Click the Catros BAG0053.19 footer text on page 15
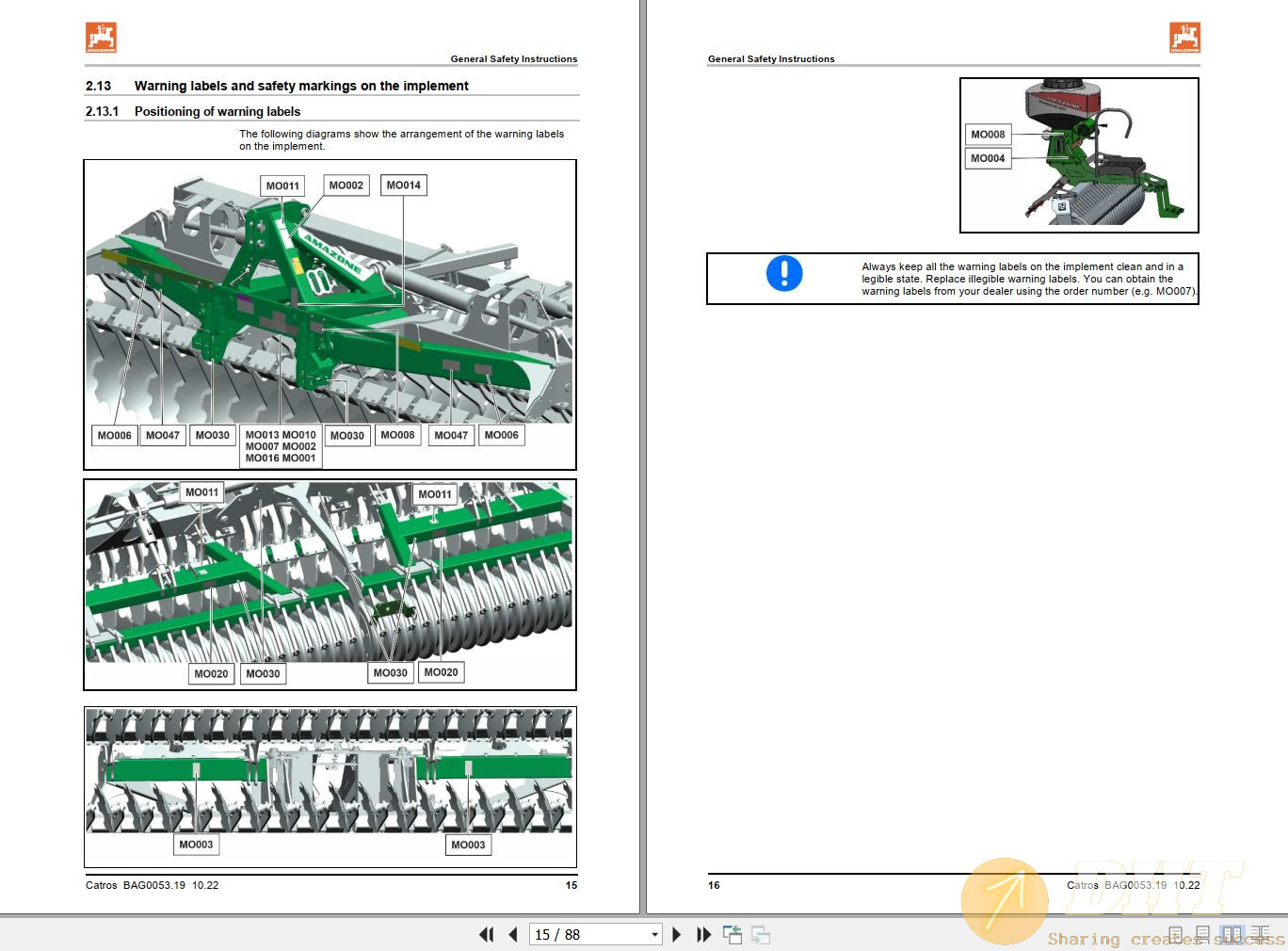This screenshot has width=1288, height=951. click(152, 885)
